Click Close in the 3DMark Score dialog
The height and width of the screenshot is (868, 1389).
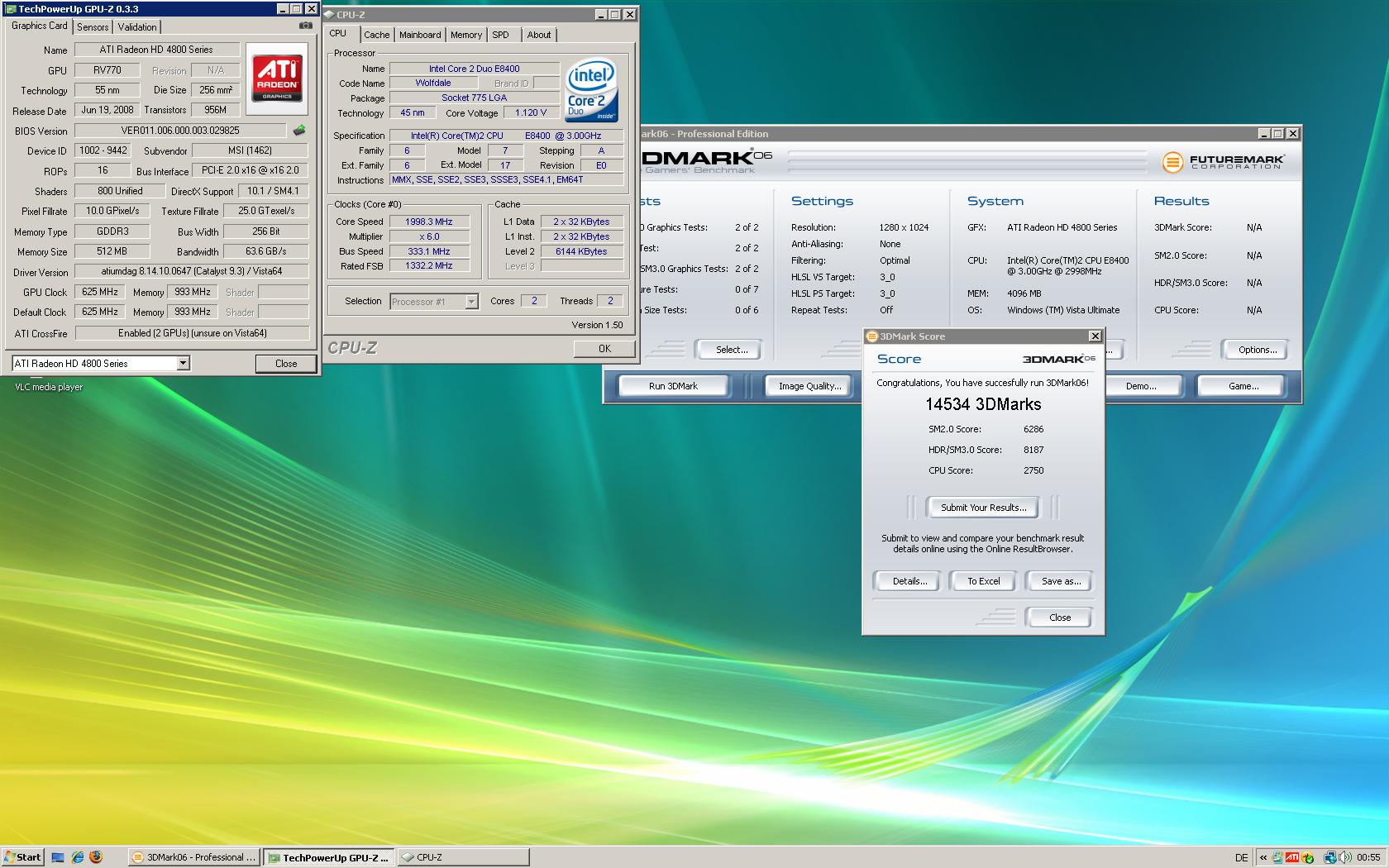(1060, 618)
